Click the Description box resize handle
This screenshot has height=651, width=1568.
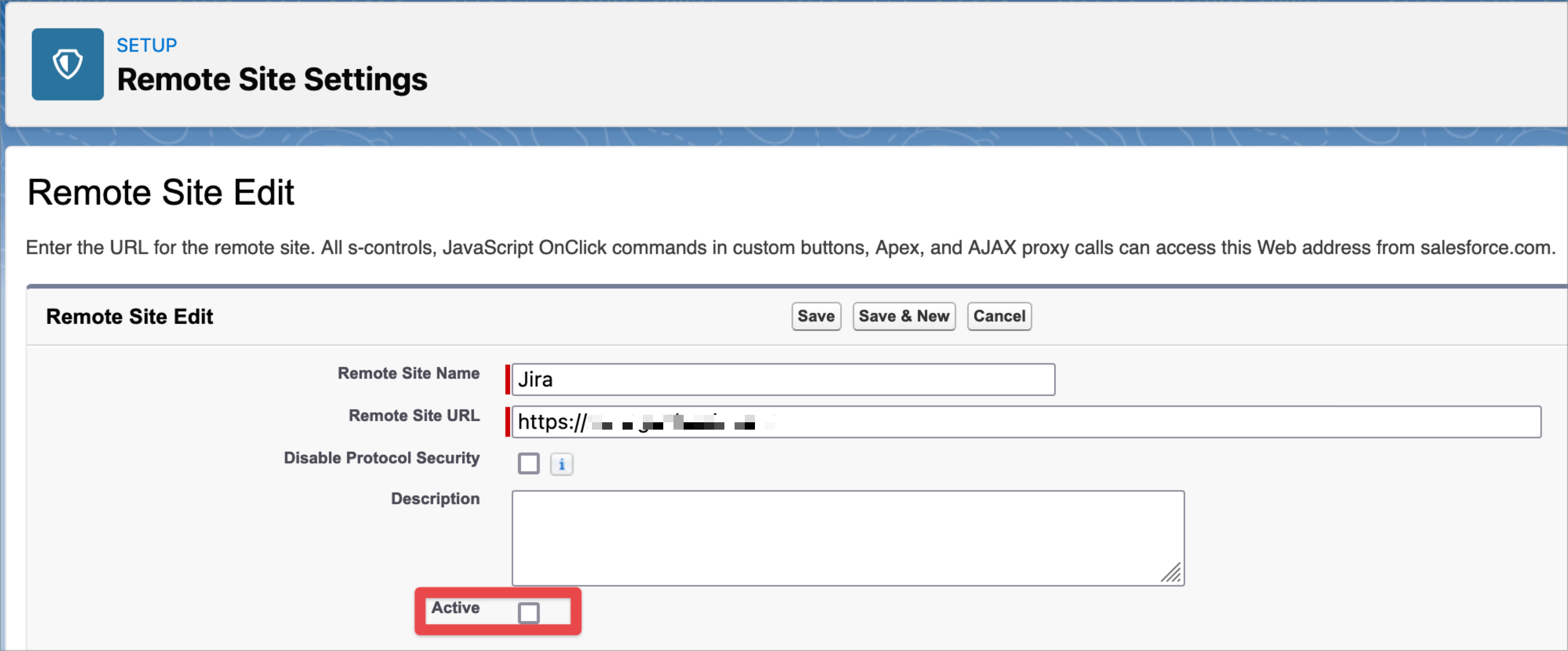(1171, 573)
